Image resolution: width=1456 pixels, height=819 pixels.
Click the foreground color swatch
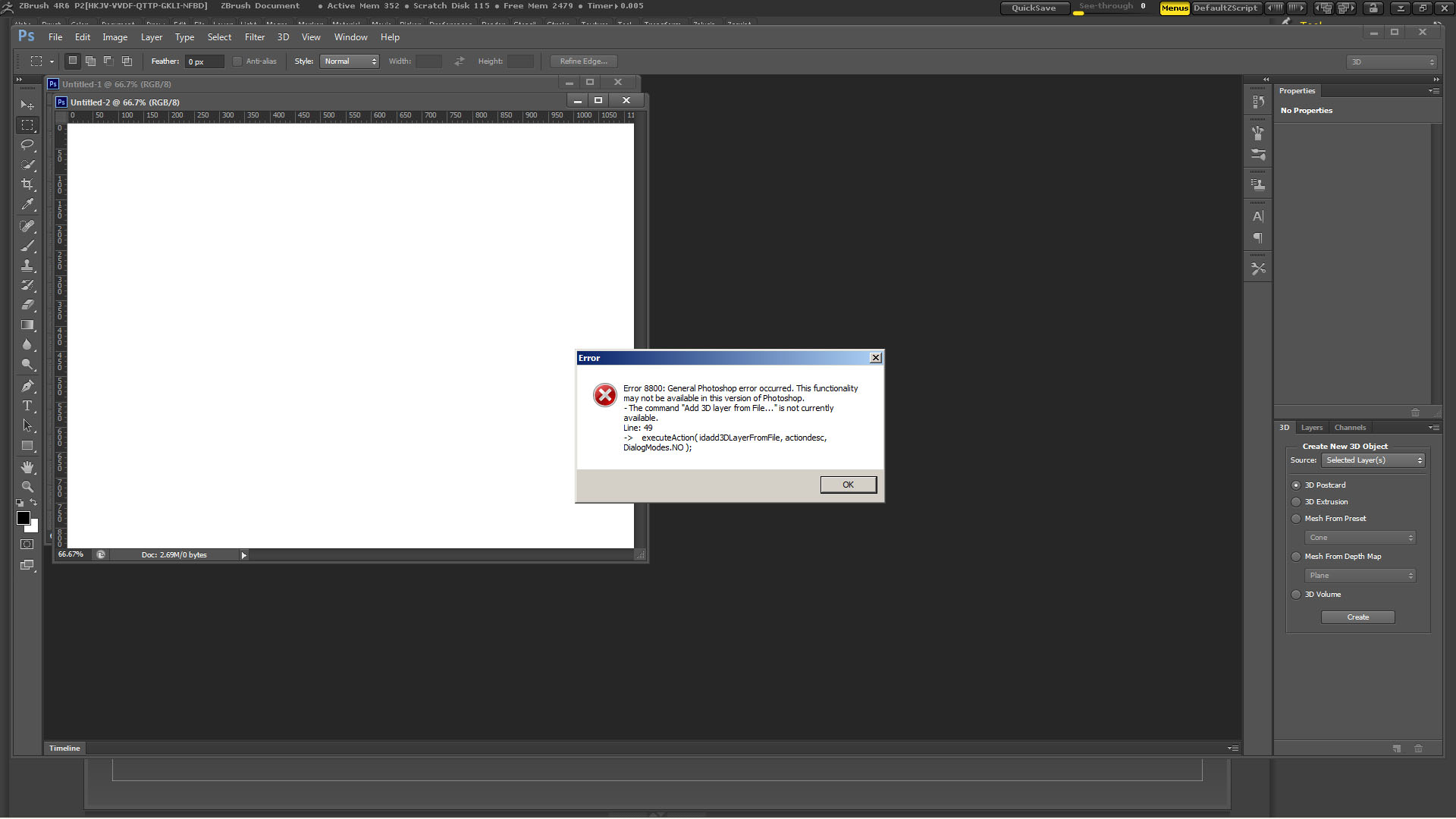(x=24, y=518)
